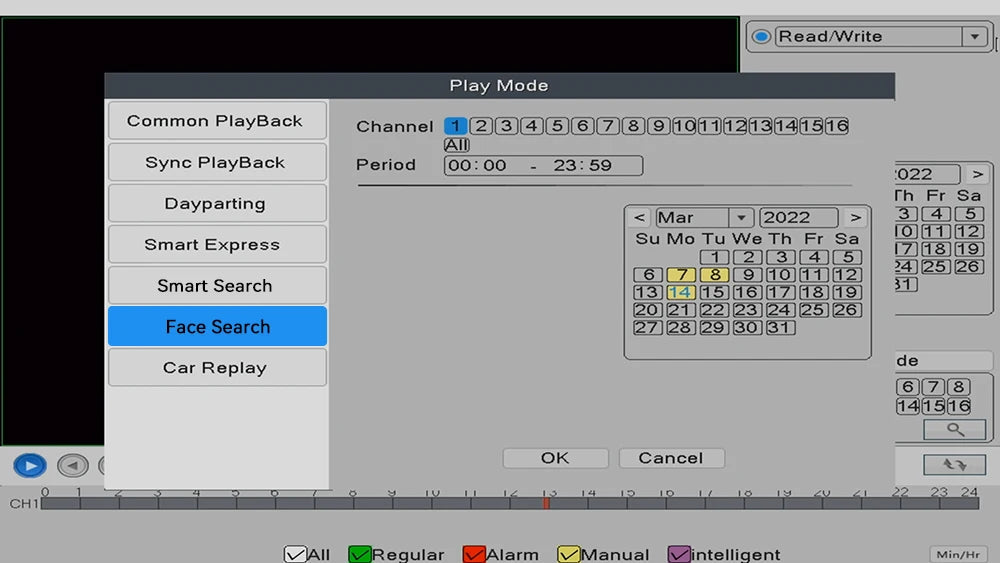Select Sync PlayBack mode
This screenshot has height=563, width=1000.
coord(217,162)
